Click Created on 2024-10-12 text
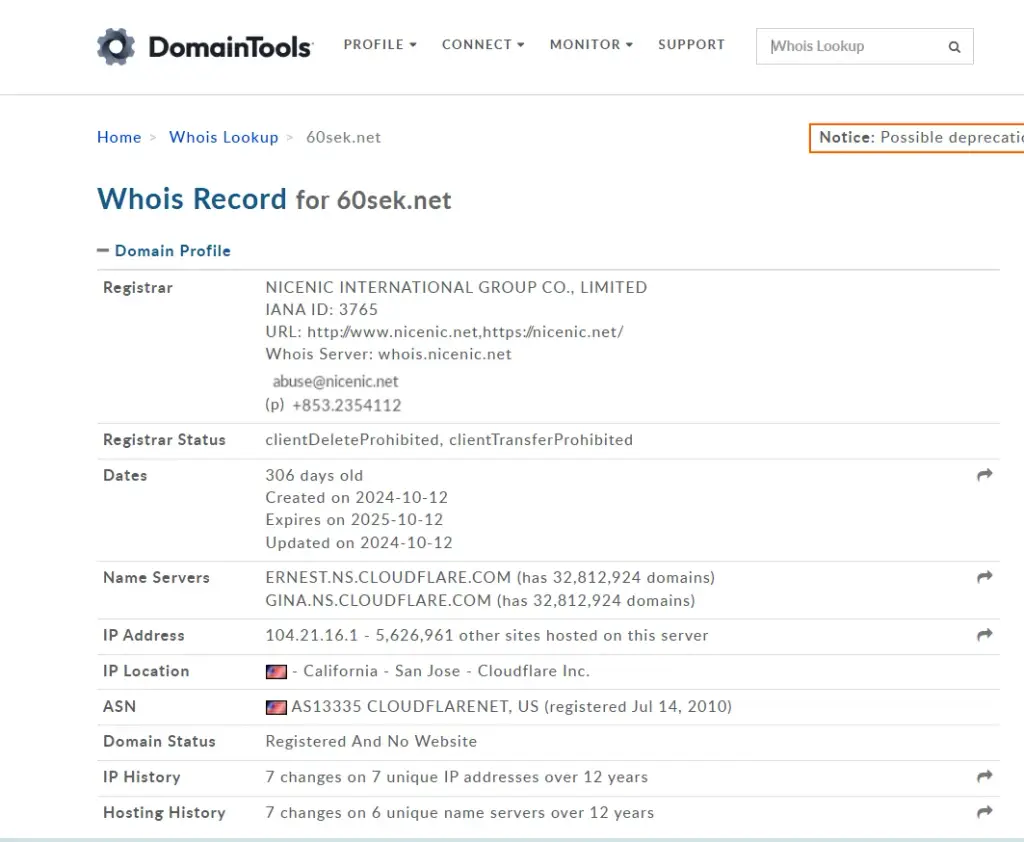The image size is (1024, 842). (357, 498)
